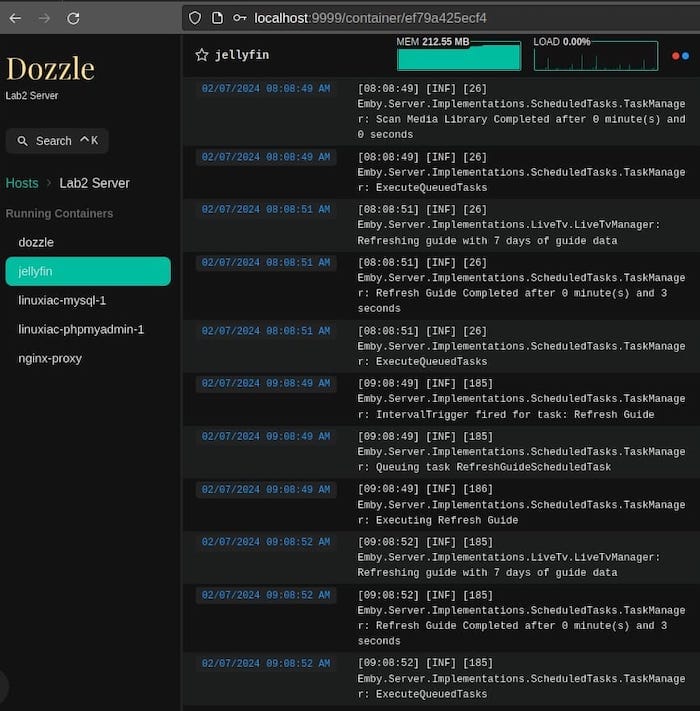The width and height of the screenshot is (700, 711).
Task: Select the dozzle container
Action: [x=88, y=243]
